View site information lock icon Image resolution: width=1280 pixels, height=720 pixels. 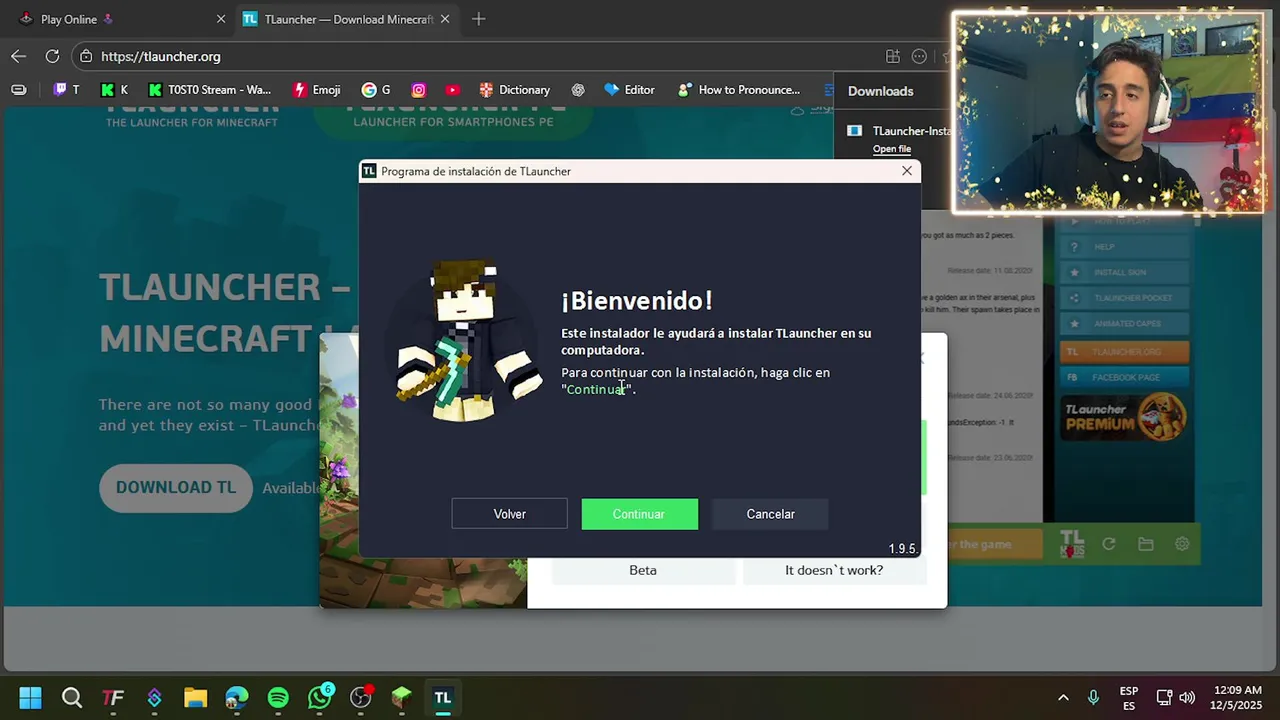86,56
